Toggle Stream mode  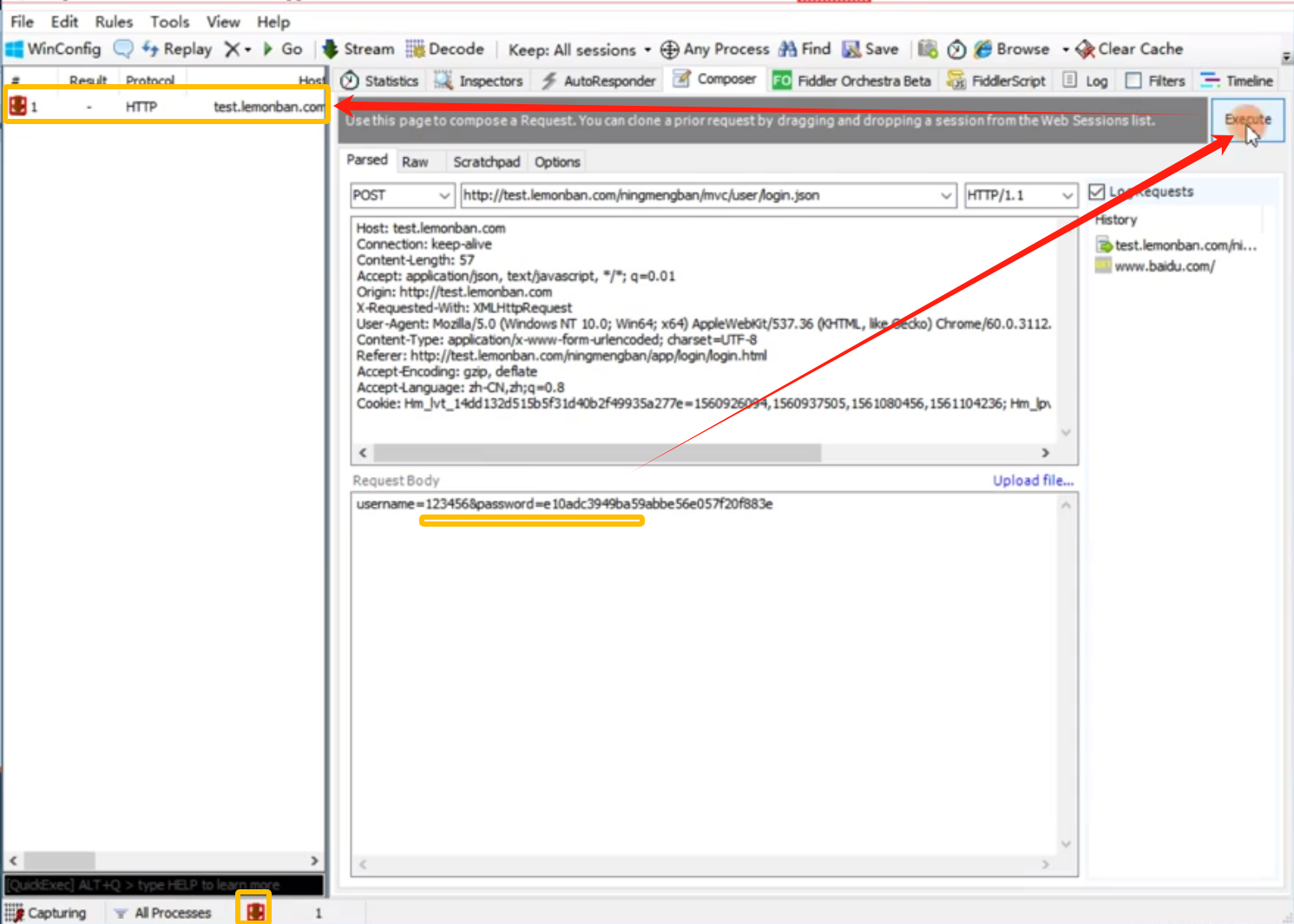coord(358,49)
